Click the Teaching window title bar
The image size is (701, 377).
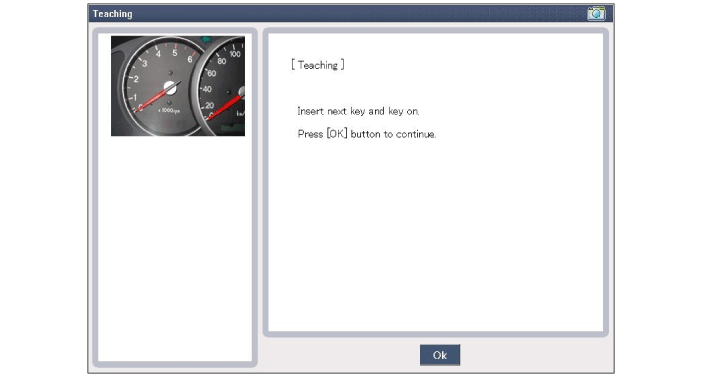click(x=350, y=13)
